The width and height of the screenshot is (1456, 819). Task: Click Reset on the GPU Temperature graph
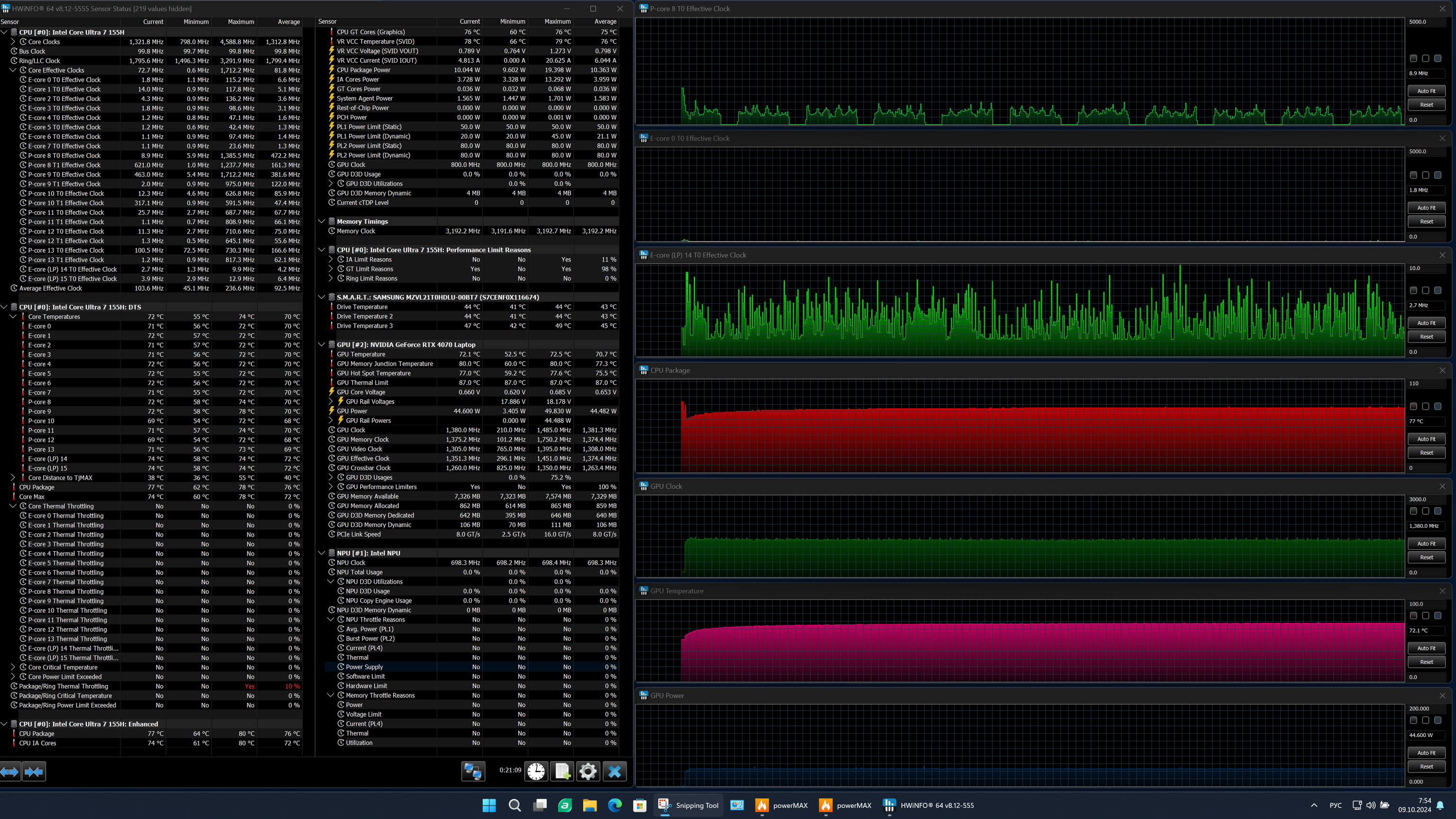coord(1425,662)
